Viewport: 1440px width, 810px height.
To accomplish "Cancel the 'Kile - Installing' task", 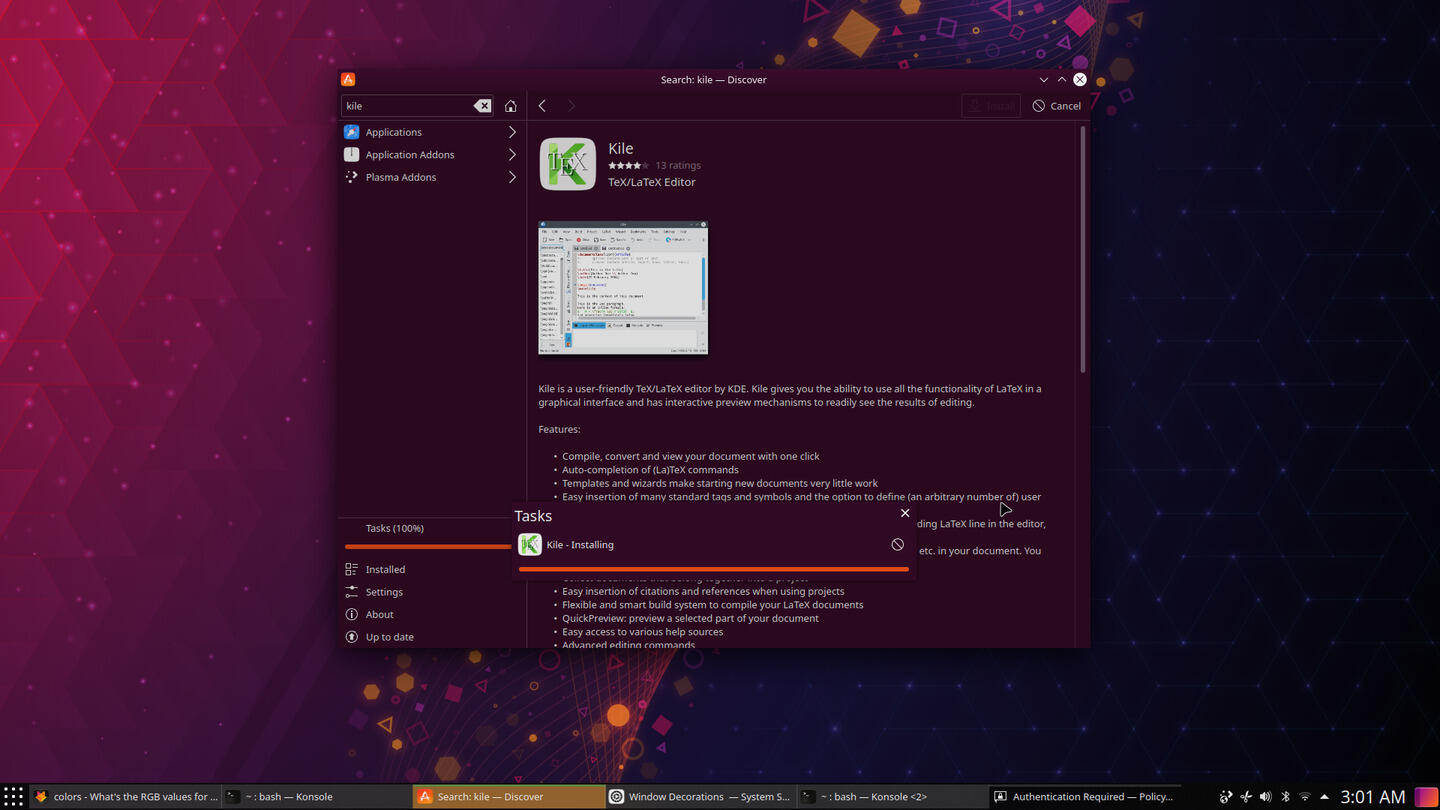I will 898,545.
